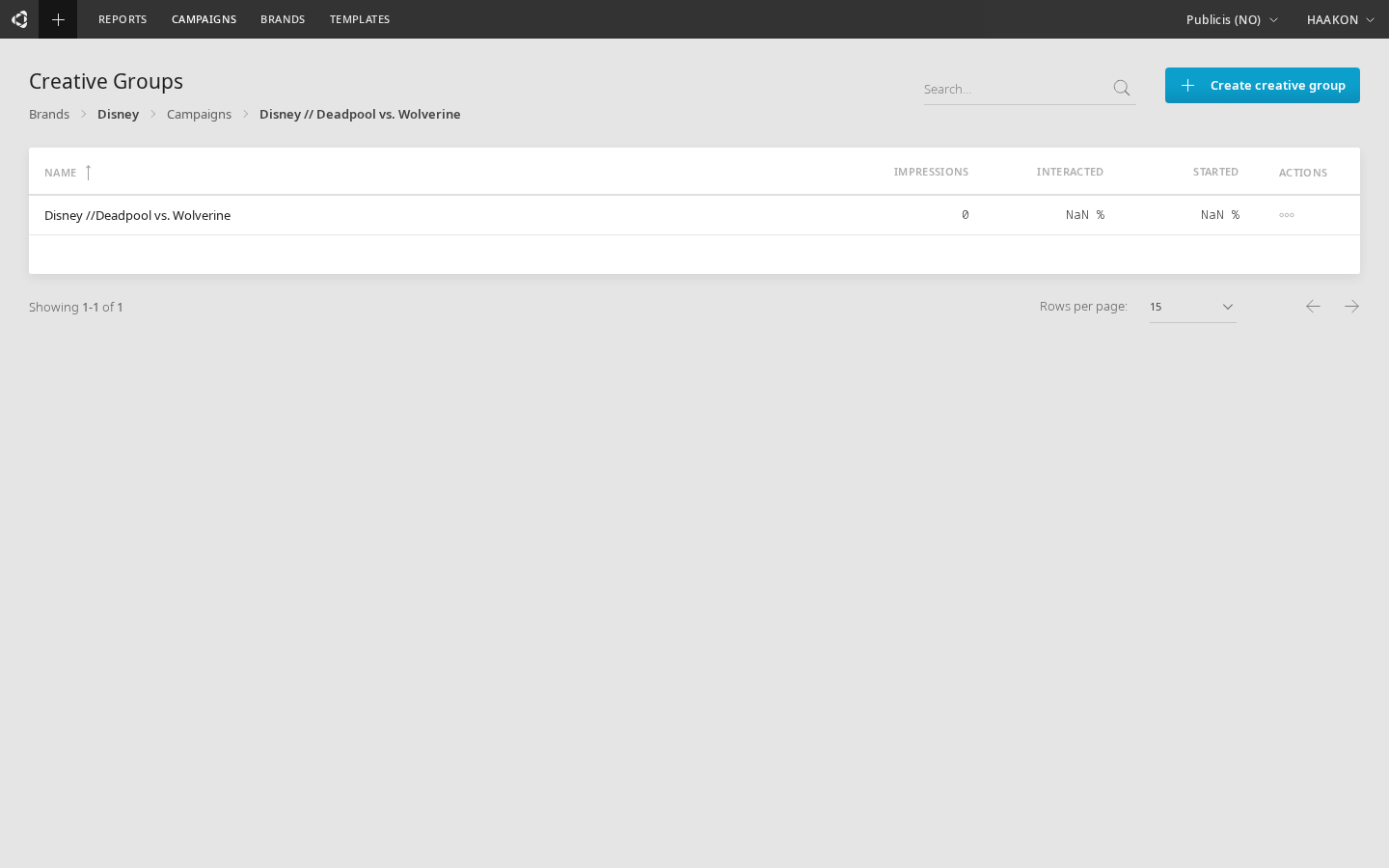Go to the previous page arrow
Image resolution: width=1389 pixels, height=868 pixels.
(1313, 307)
